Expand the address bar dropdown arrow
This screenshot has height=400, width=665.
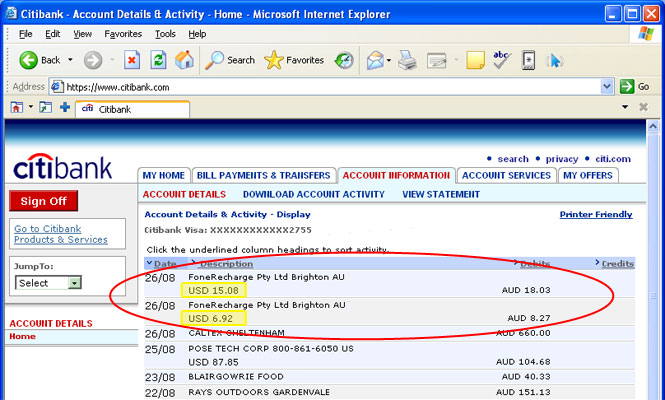[x=607, y=87]
